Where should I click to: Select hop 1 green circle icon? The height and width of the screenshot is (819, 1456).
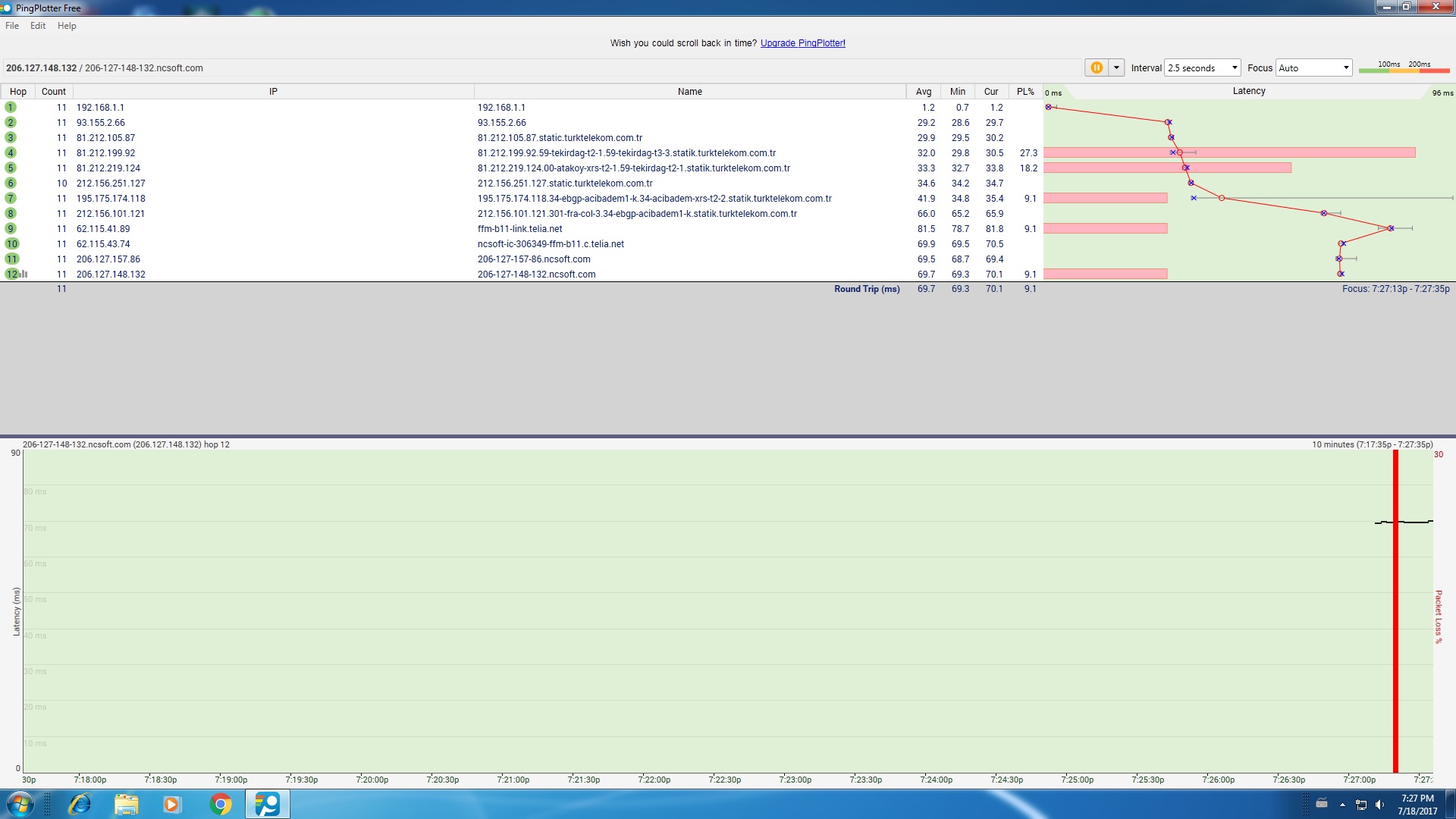tap(11, 108)
